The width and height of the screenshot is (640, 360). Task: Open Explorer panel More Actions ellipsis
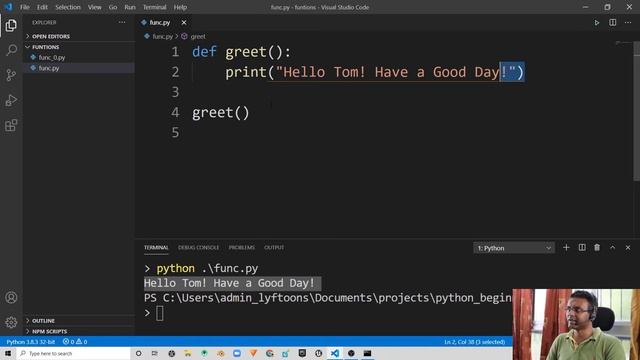pyautogui.click(x=122, y=22)
